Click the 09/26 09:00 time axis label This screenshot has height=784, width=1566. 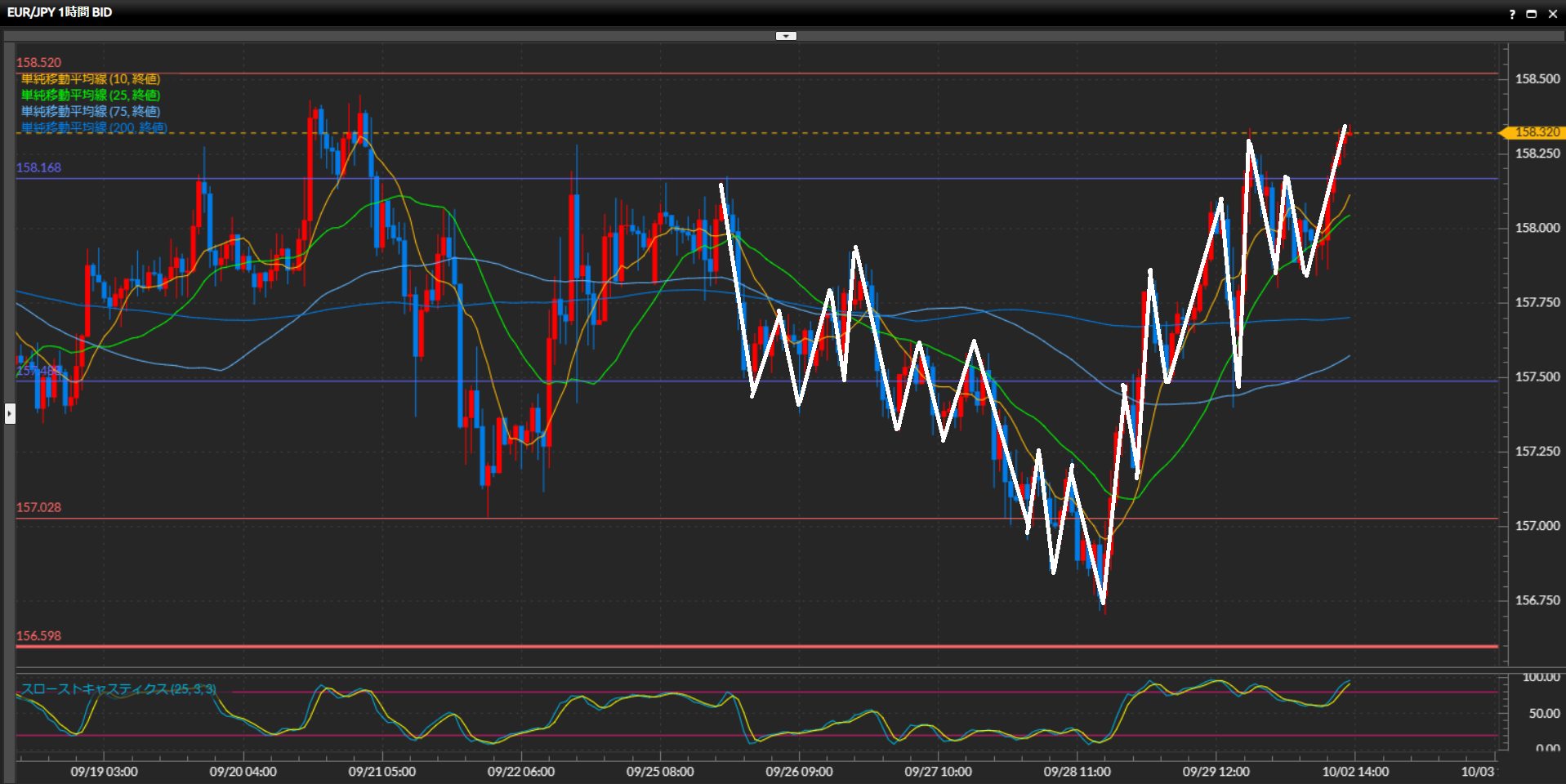[x=799, y=772]
